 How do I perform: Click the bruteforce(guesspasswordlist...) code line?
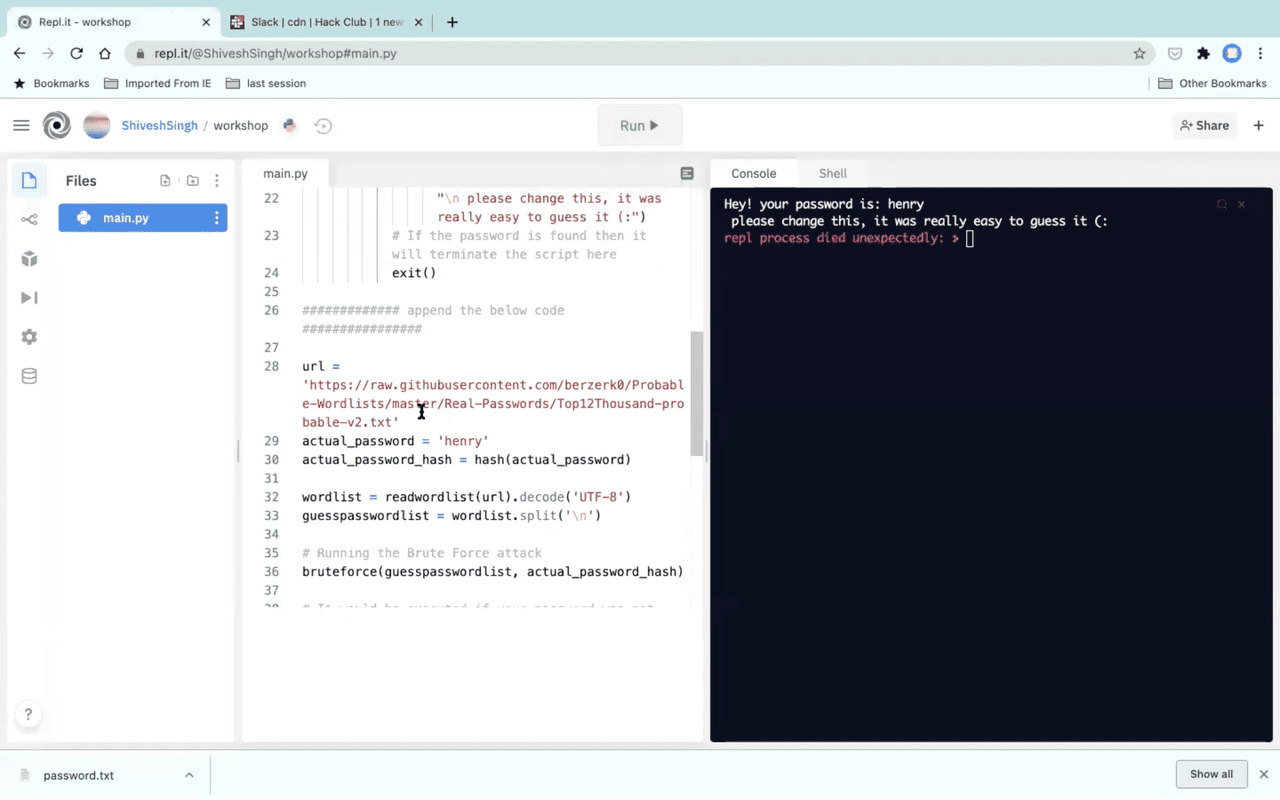[492, 572]
